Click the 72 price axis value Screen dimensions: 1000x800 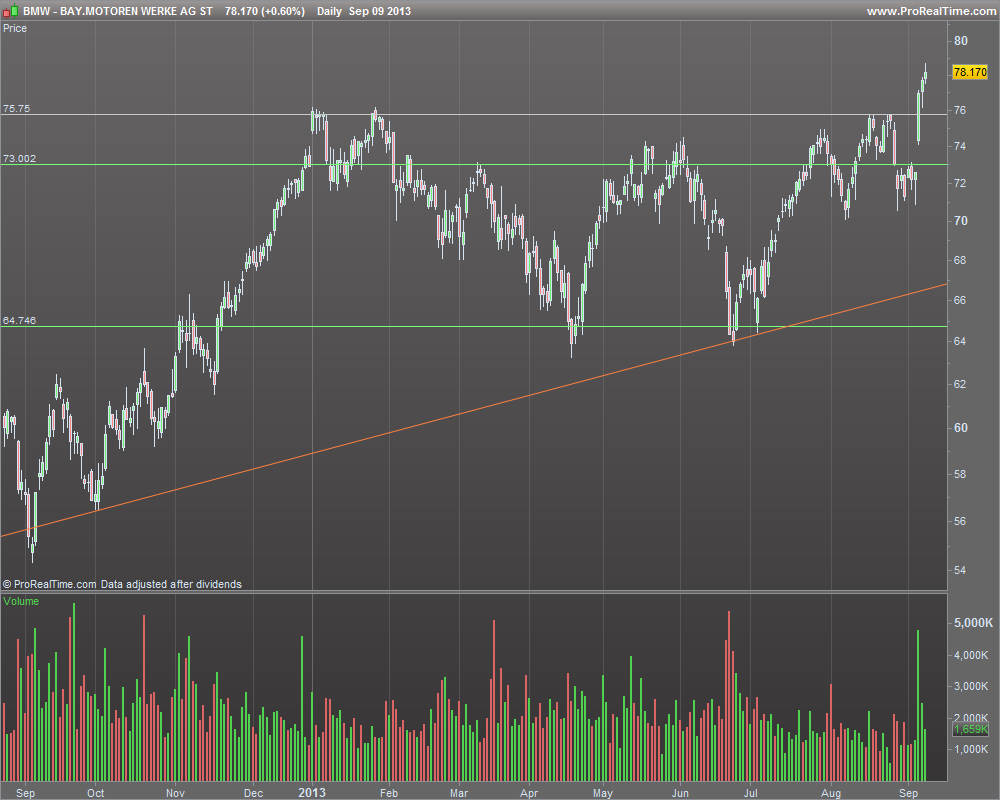pos(960,183)
